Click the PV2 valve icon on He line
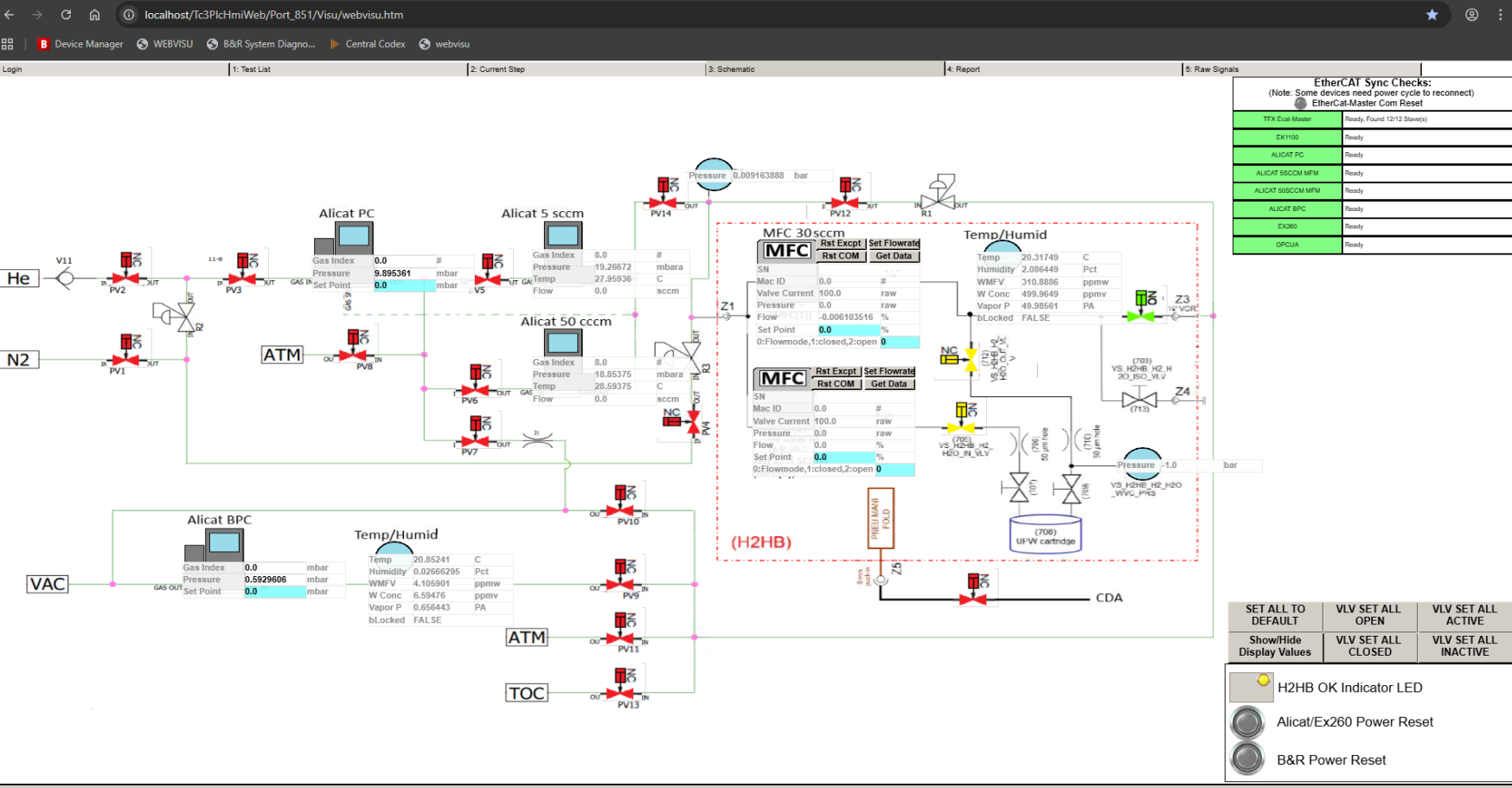1512x788 pixels. click(126, 278)
